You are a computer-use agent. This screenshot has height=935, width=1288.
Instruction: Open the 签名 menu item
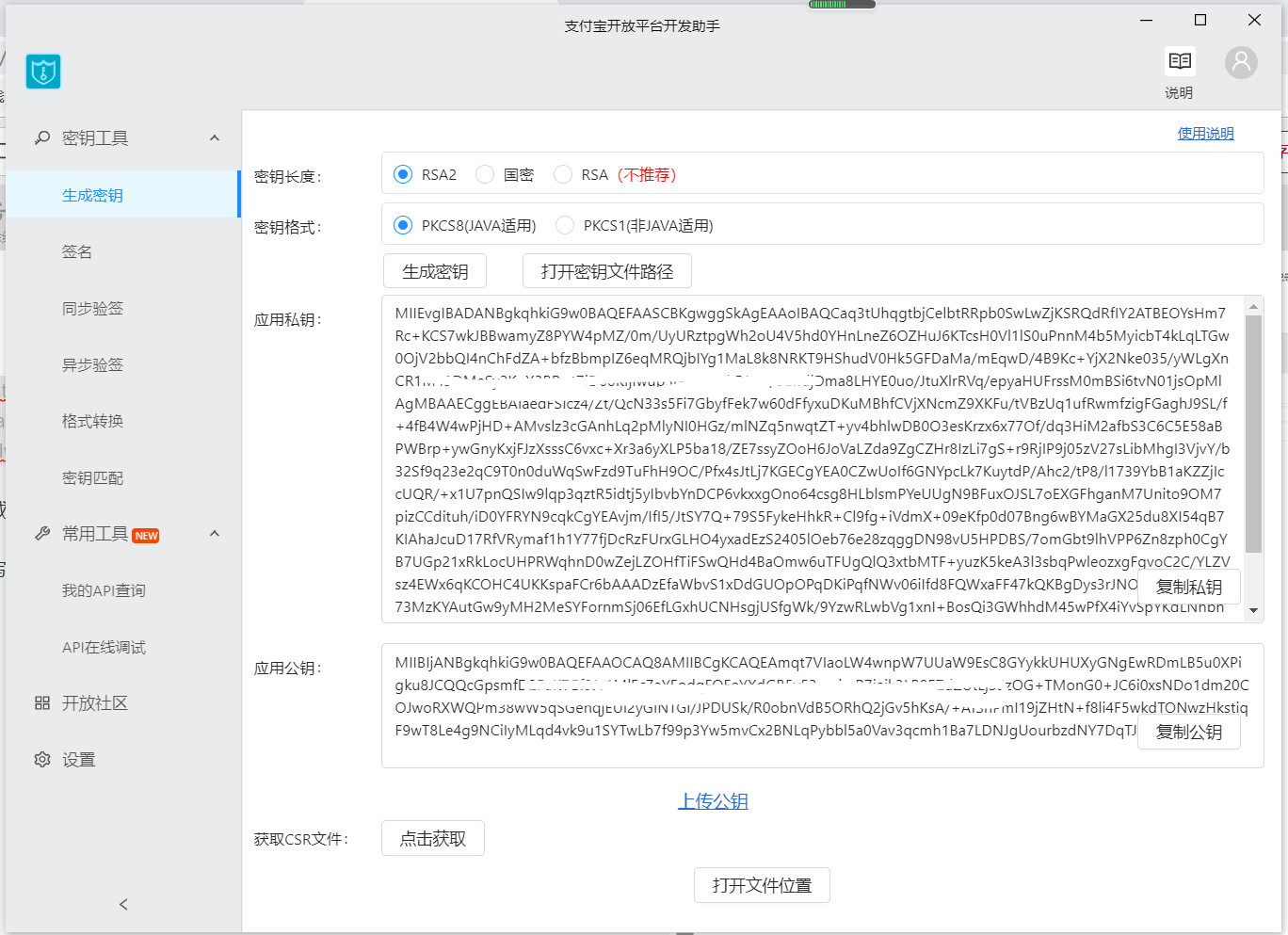click(x=123, y=251)
